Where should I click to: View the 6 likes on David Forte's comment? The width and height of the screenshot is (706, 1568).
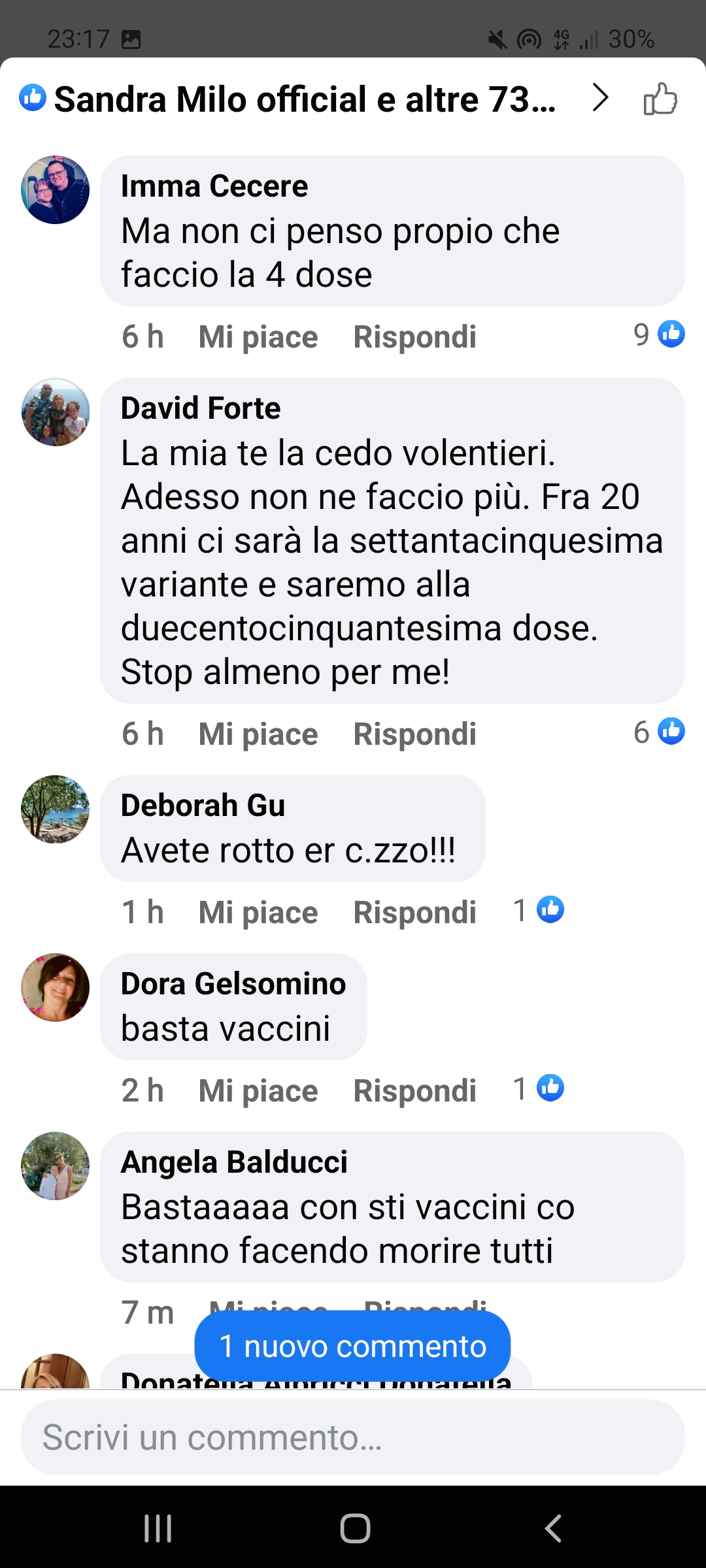659,731
